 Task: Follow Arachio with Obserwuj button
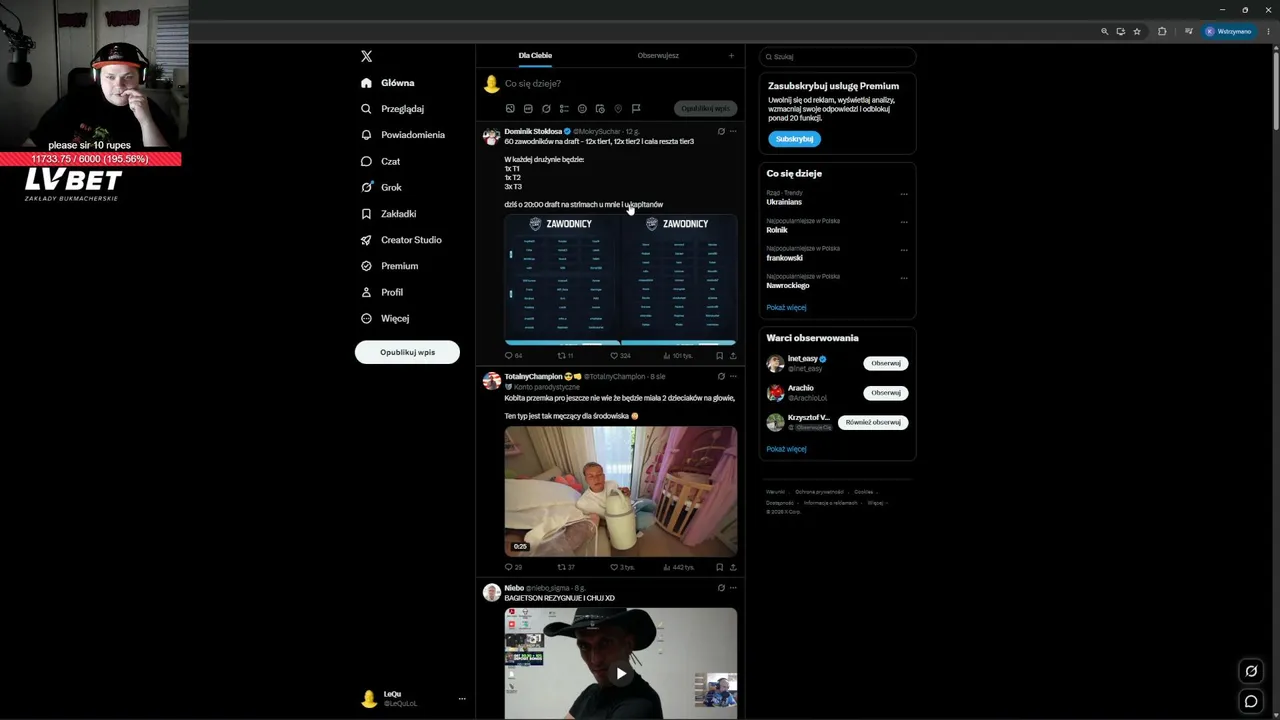(x=886, y=393)
